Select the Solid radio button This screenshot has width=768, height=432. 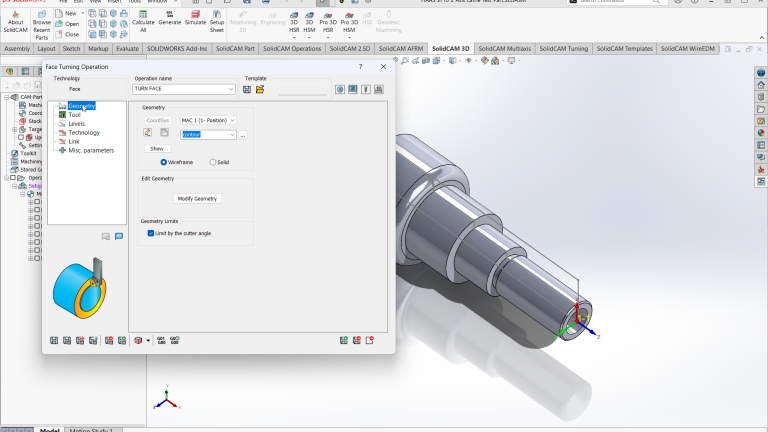[x=213, y=162]
